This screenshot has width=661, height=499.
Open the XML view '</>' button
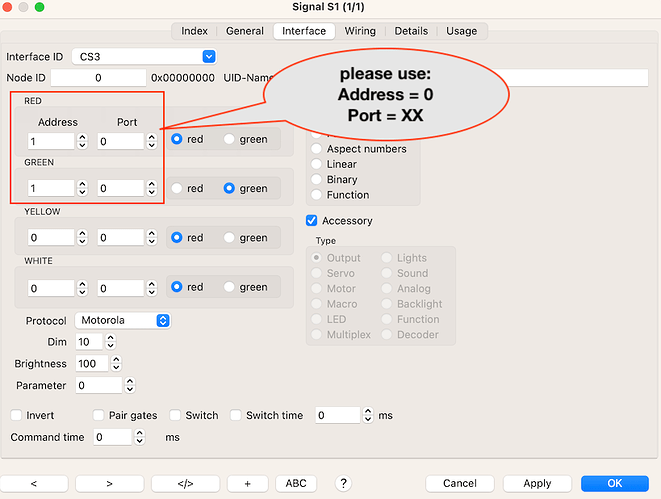tap(185, 483)
